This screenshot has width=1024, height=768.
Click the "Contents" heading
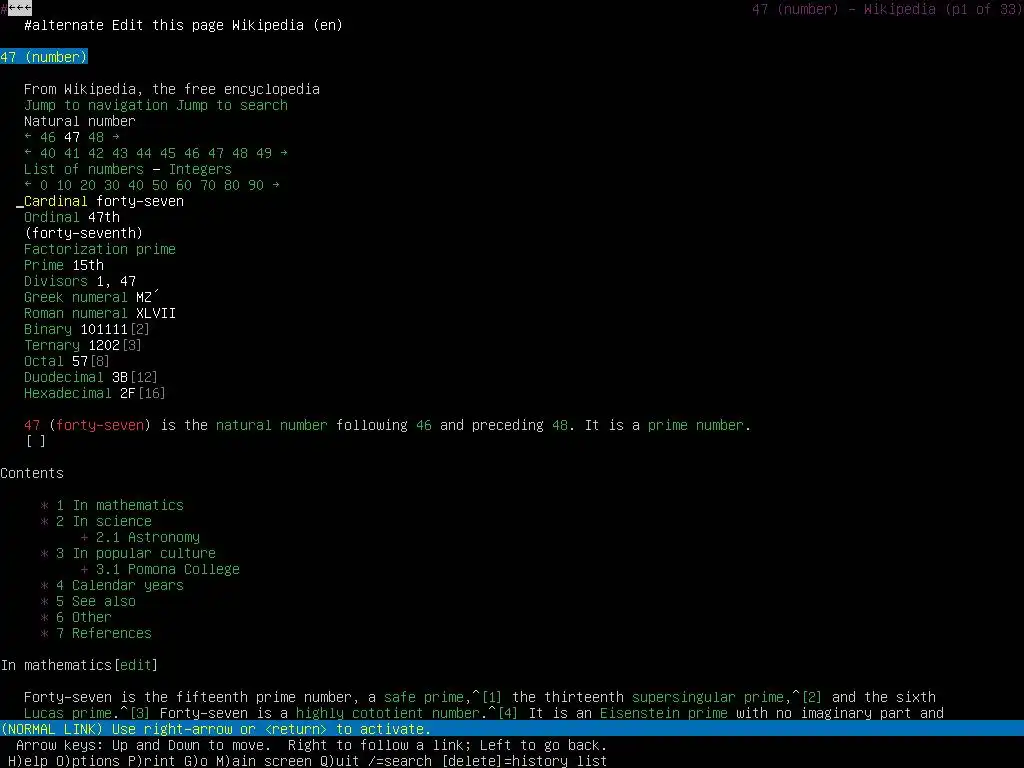click(32, 473)
